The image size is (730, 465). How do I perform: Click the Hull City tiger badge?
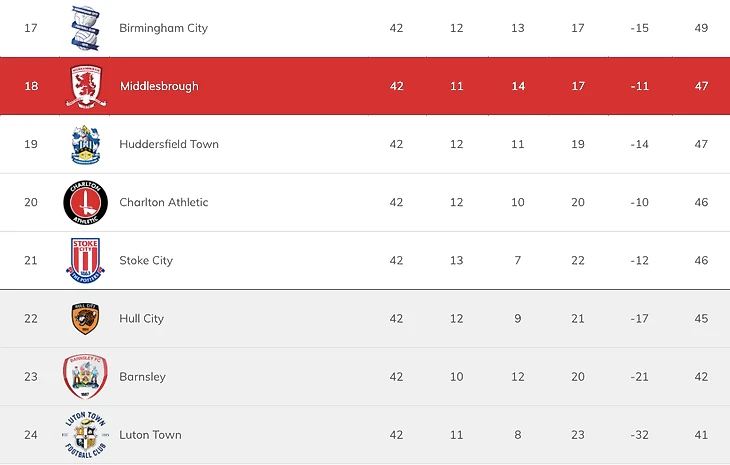coord(85,318)
